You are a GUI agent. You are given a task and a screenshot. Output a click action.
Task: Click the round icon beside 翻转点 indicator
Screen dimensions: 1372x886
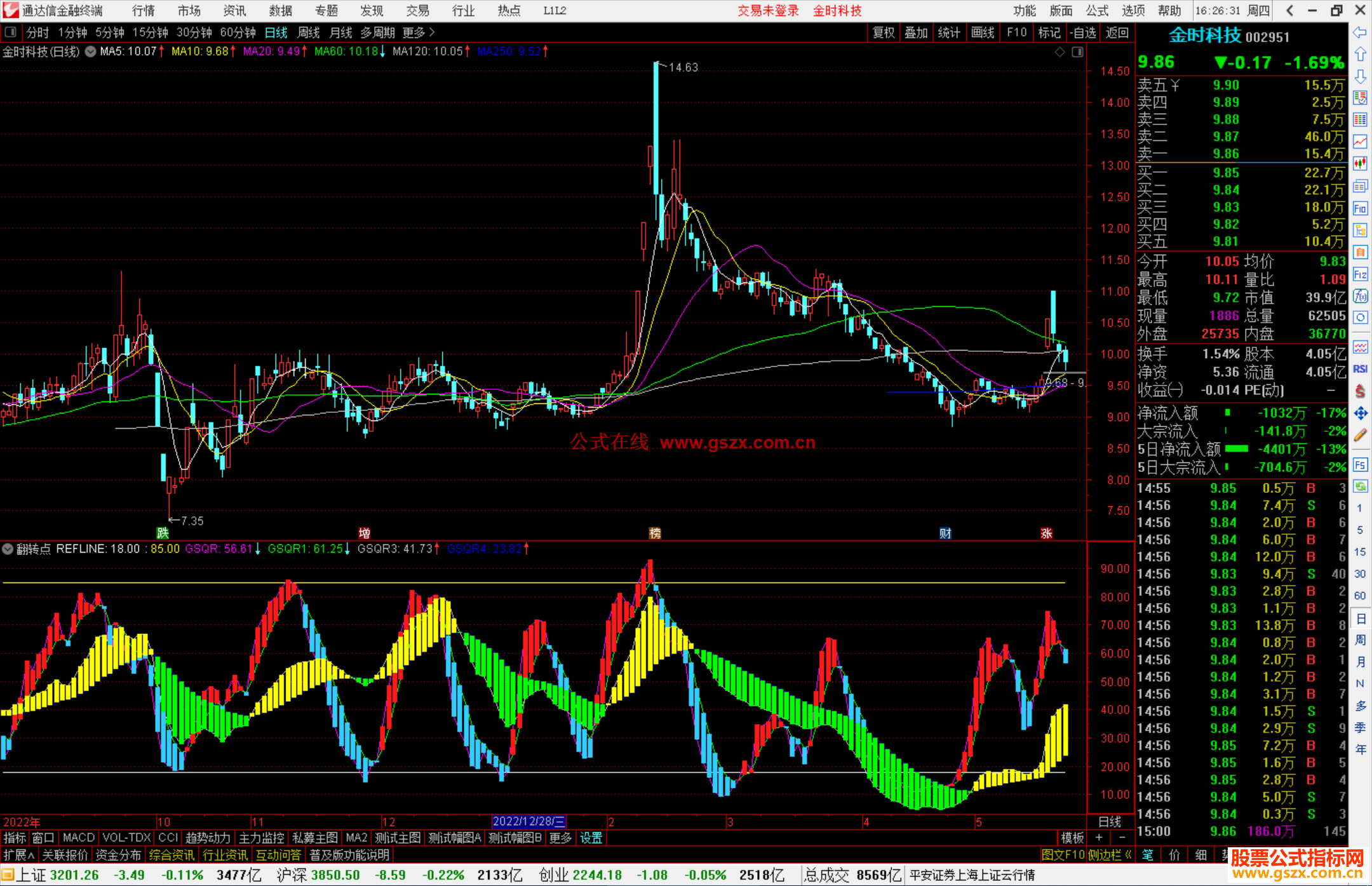[x=8, y=549]
